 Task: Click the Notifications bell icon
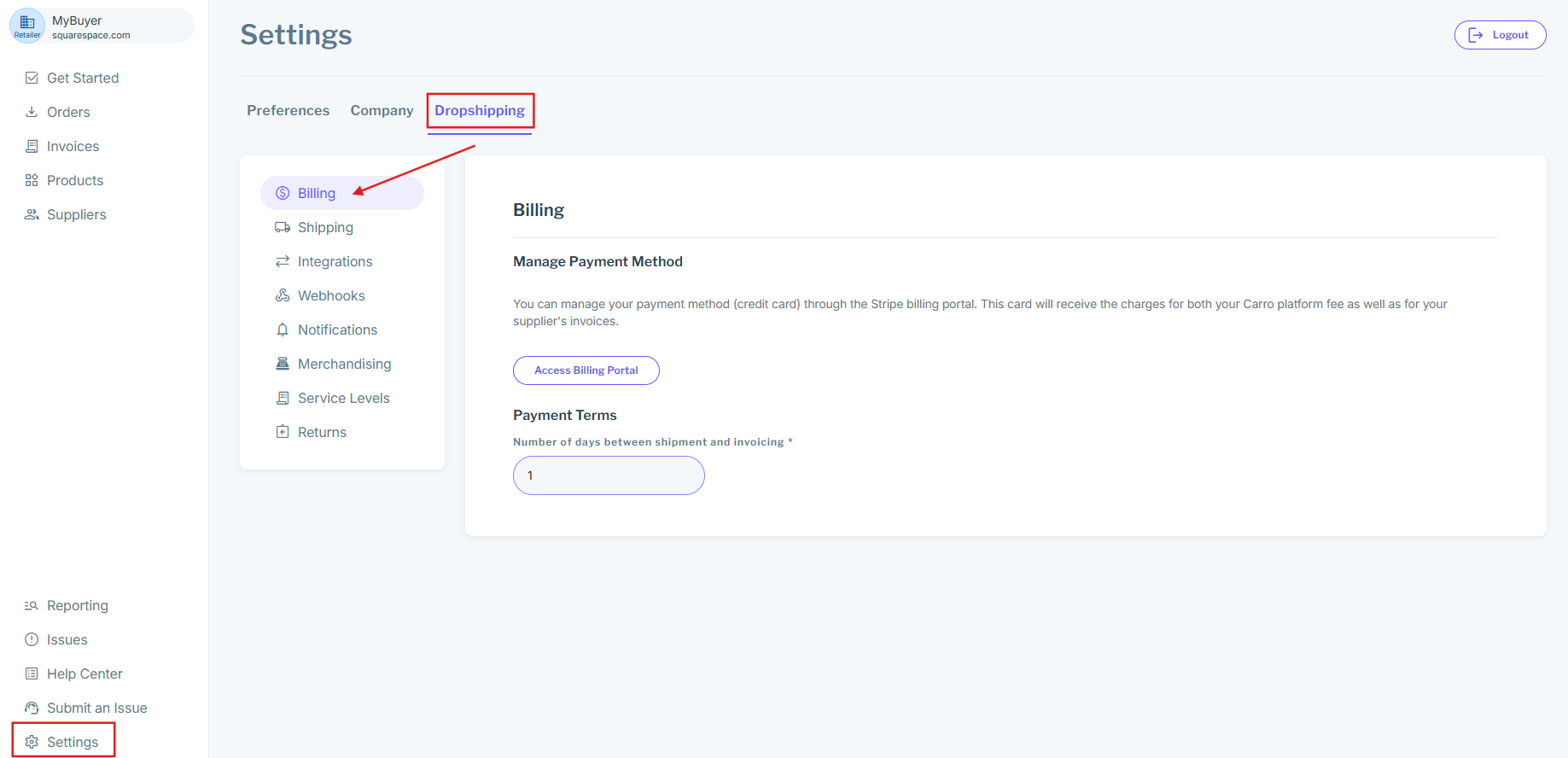[x=283, y=329]
